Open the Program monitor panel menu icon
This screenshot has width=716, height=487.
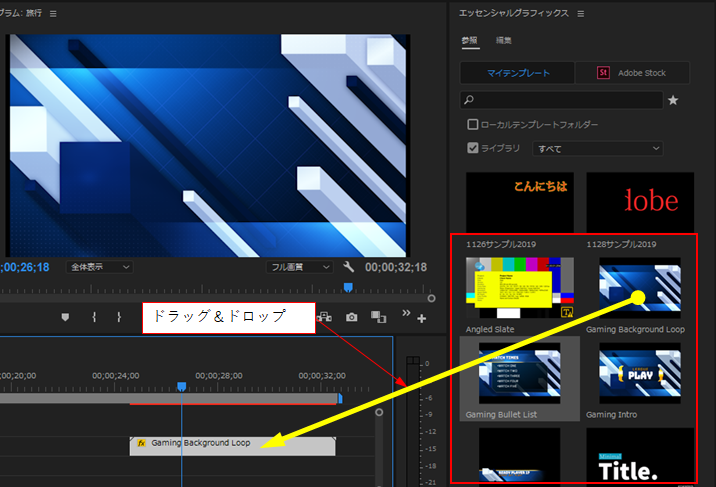pos(53,14)
